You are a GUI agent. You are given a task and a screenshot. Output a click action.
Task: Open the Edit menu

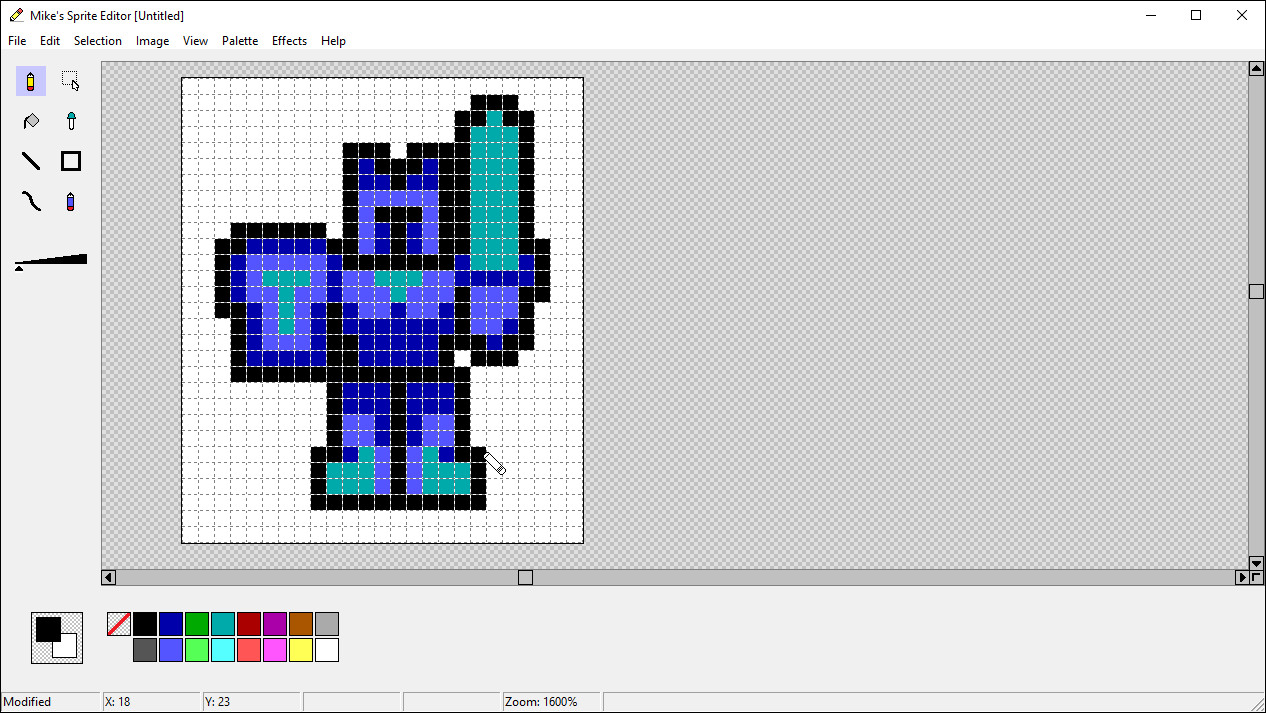(x=50, y=41)
